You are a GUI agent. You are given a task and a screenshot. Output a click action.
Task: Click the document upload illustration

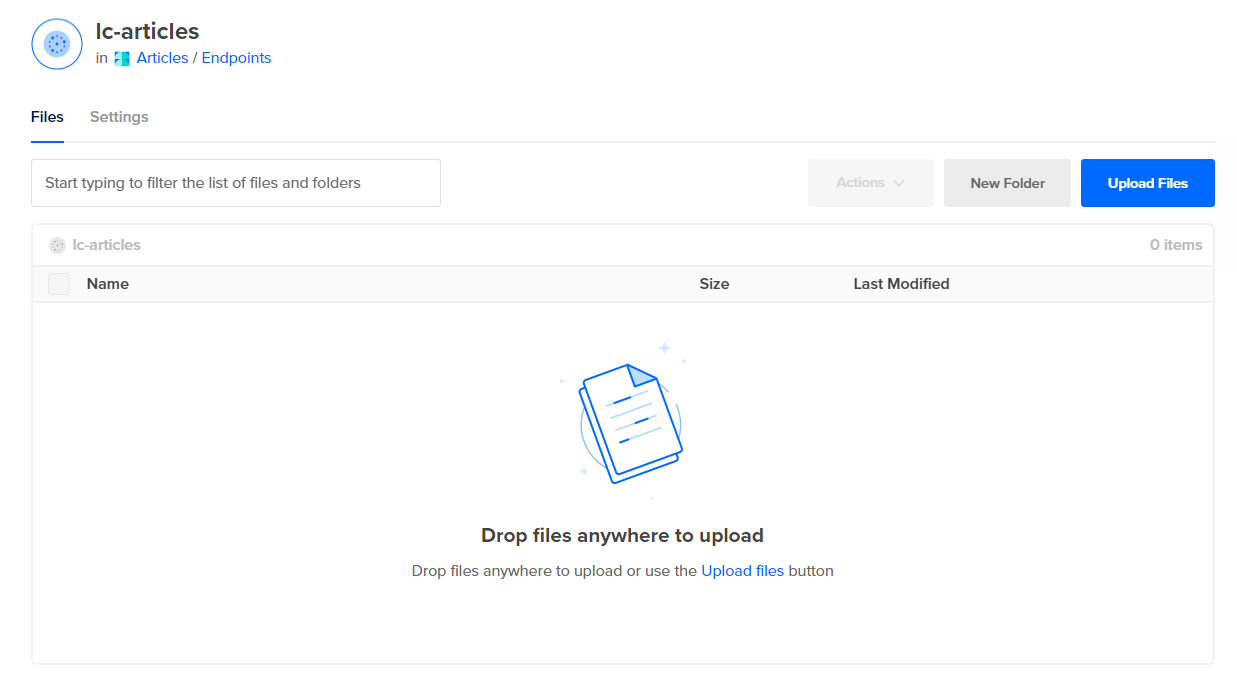pos(624,419)
